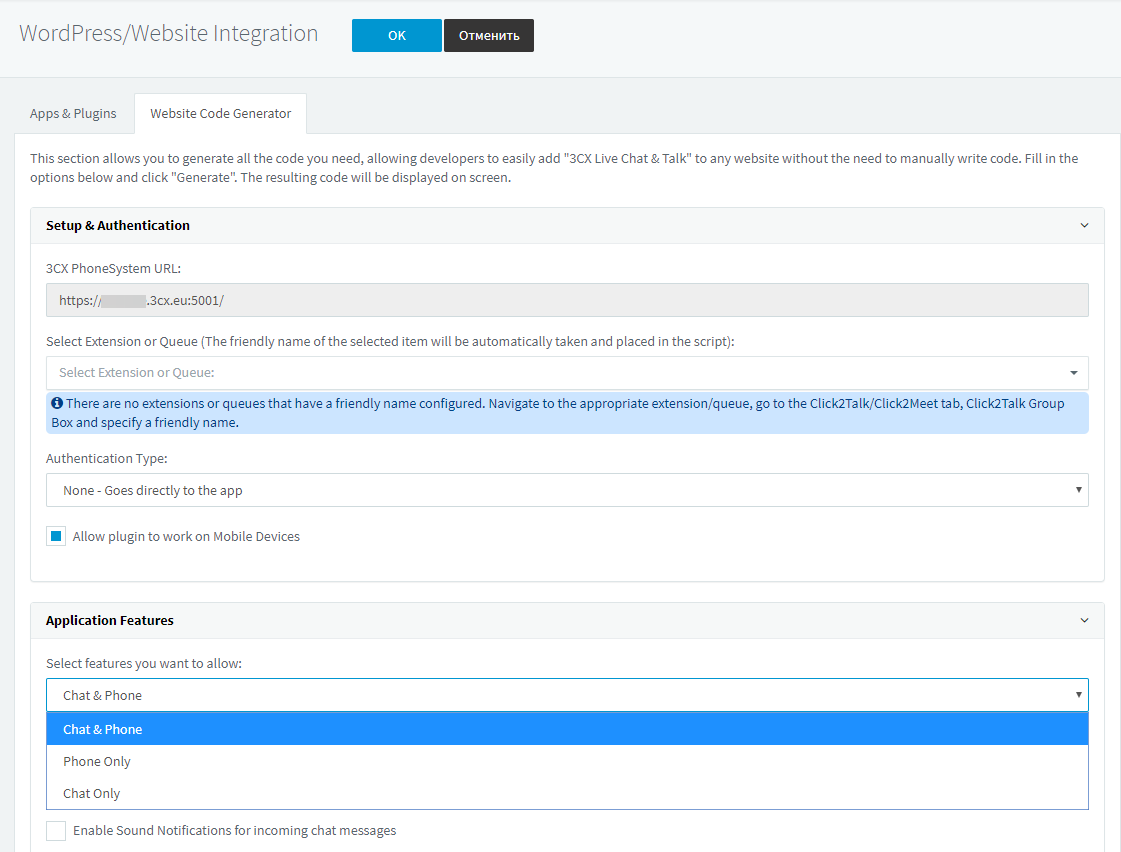Open the Website Code Generator tab
Screen dimensions: 1121x852
click(220, 114)
